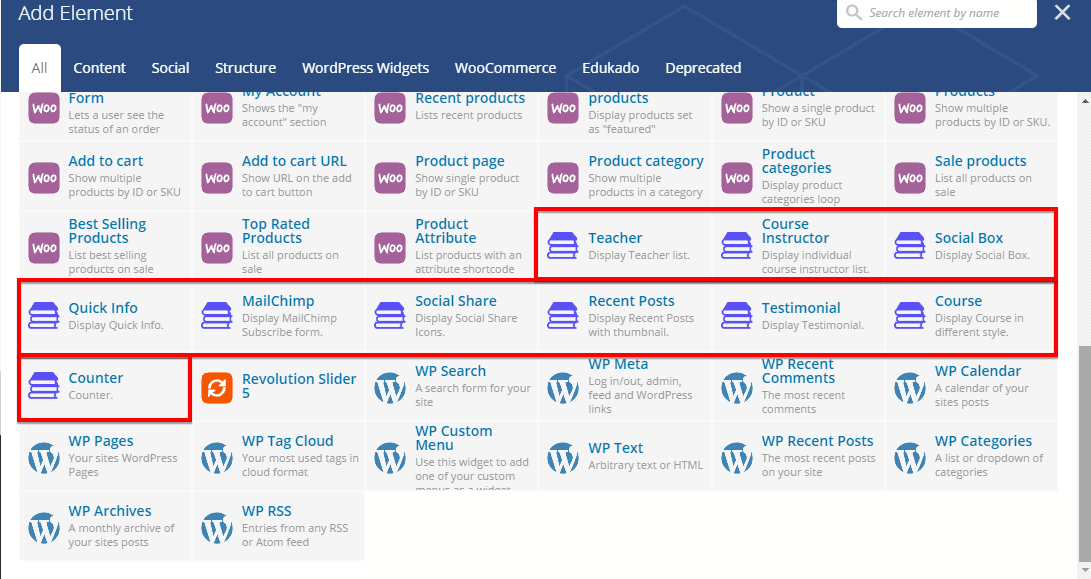
Task: Switch to the Content tab
Action: click(x=99, y=68)
